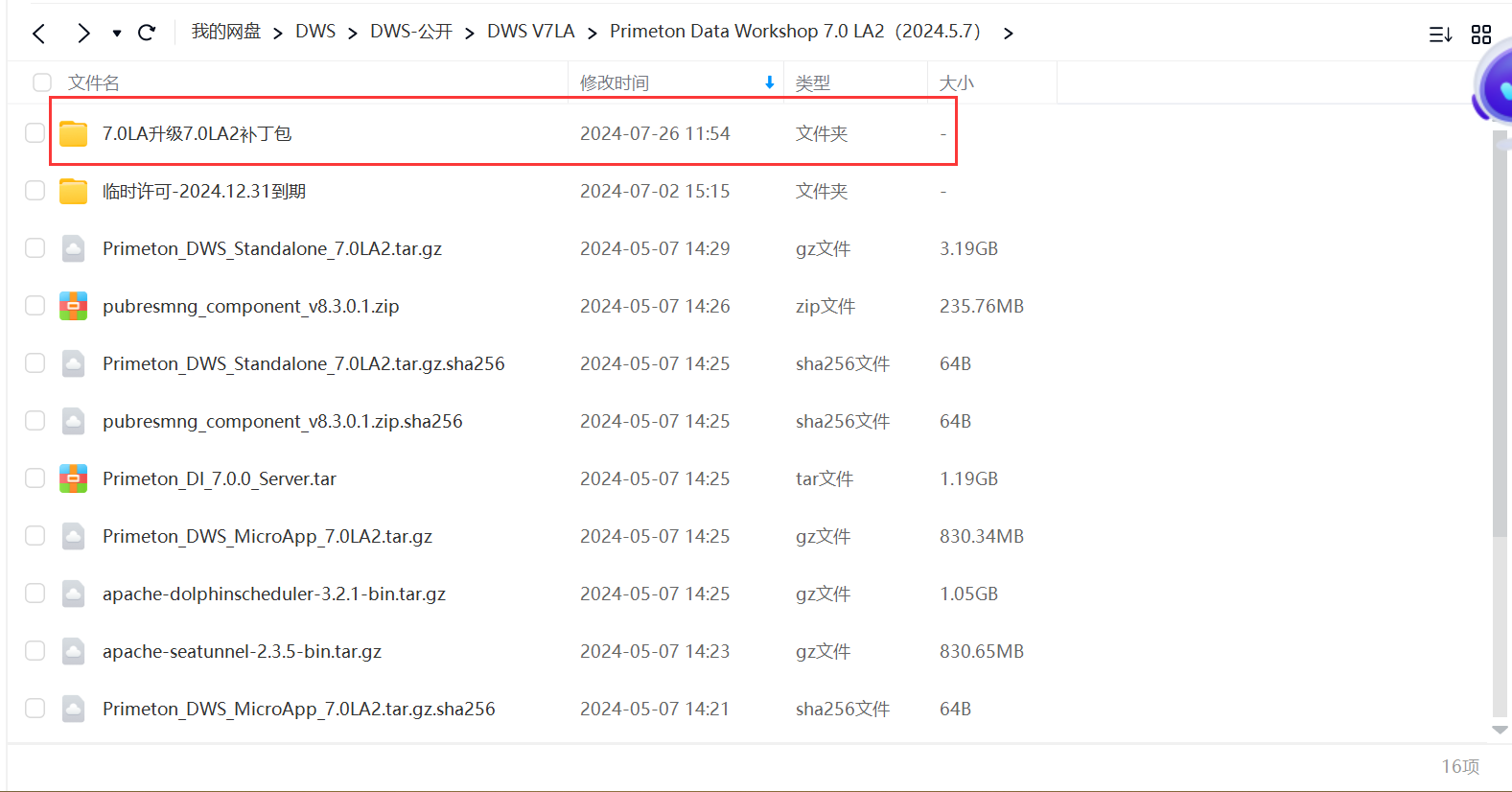Check the box for 临时许可-2024.12.31到期 folder
This screenshot has width=1512, height=792.
35,191
